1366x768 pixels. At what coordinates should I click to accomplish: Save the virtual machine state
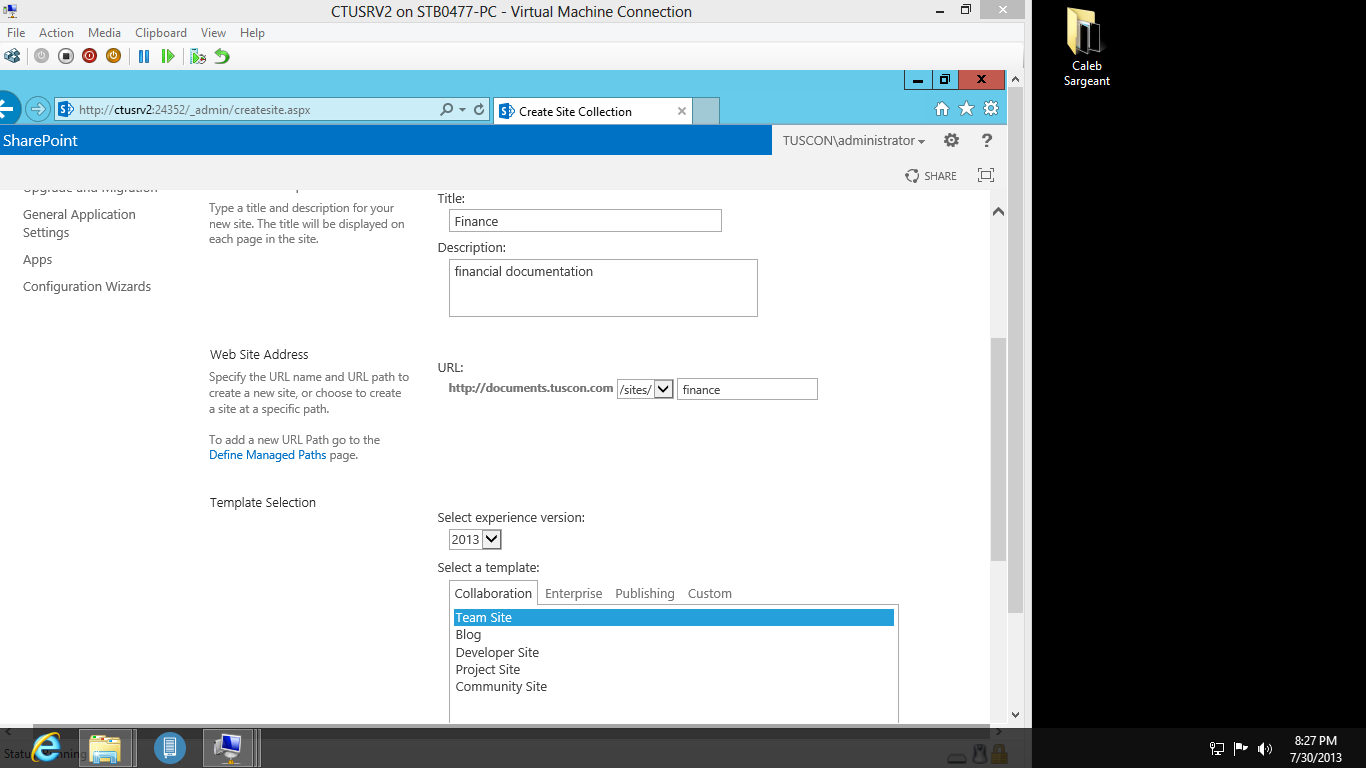coord(113,56)
